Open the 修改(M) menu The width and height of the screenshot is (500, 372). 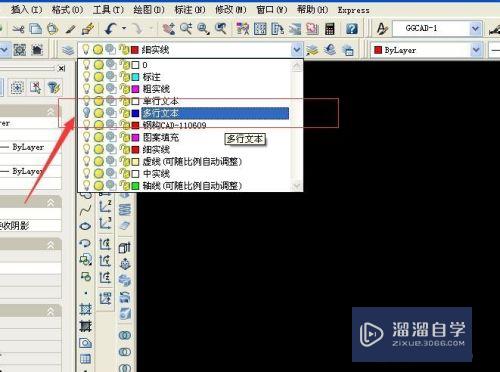pos(231,10)
